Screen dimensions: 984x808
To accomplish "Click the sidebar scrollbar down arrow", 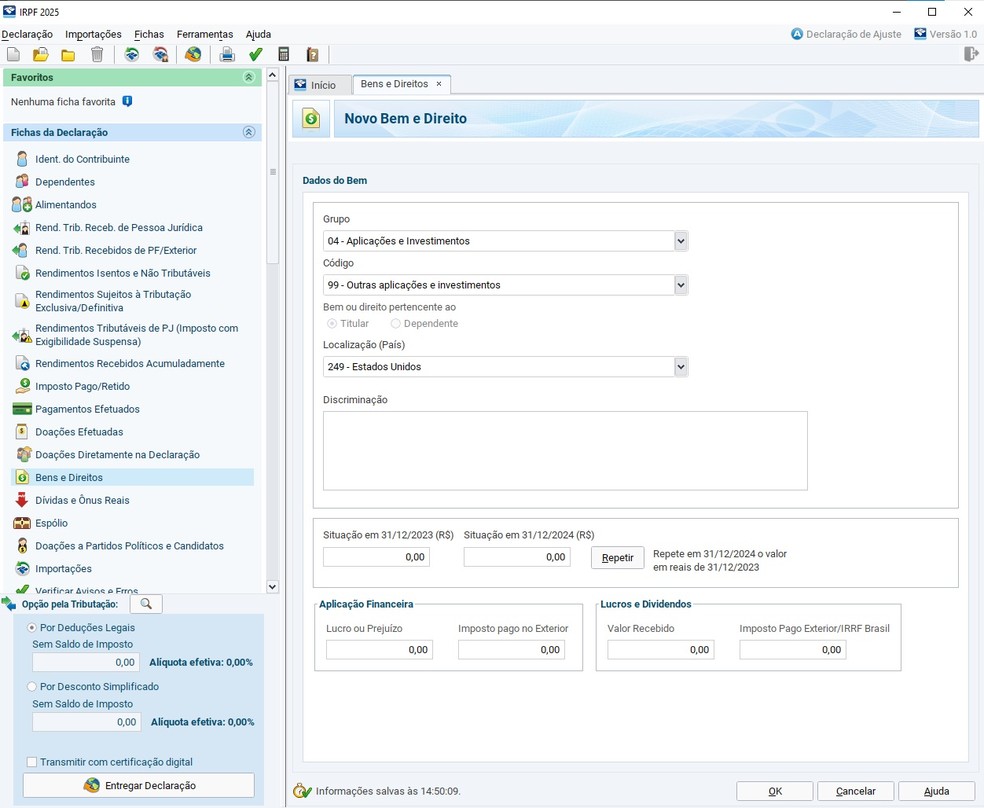I will click(x=272, y=587).
